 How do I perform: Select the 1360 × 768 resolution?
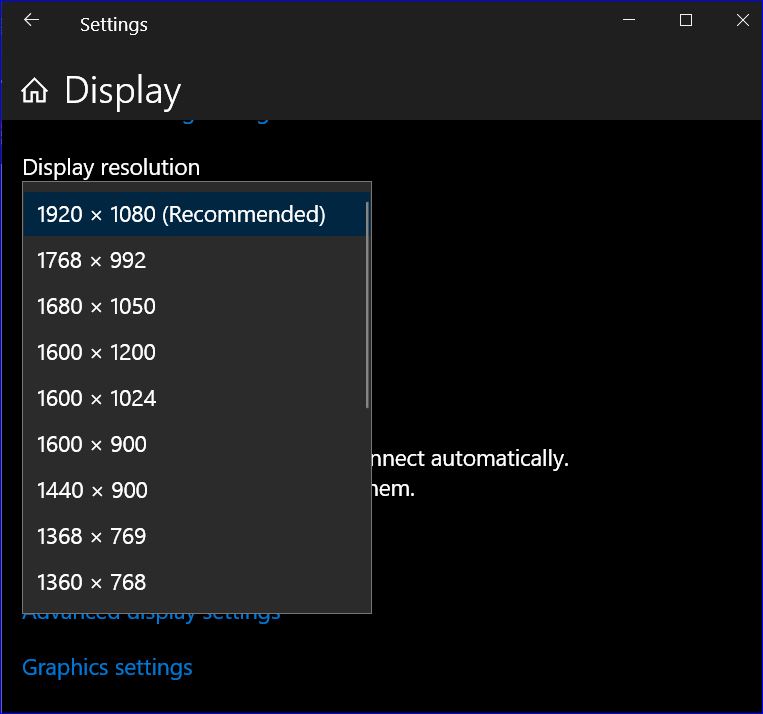[x=197, y=582]
